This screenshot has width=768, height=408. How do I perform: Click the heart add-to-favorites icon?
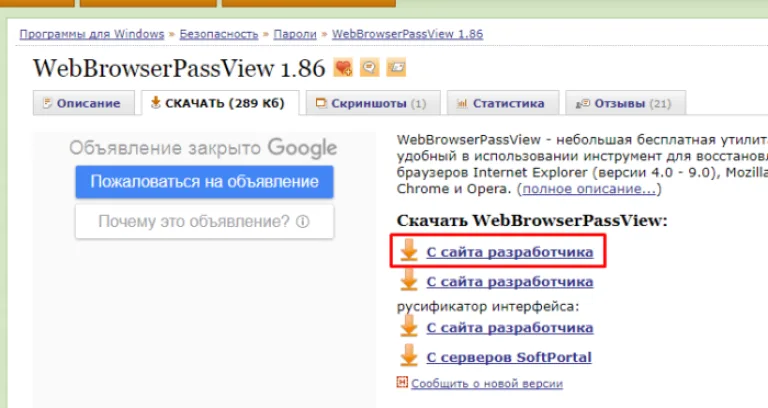click(343, 68)
